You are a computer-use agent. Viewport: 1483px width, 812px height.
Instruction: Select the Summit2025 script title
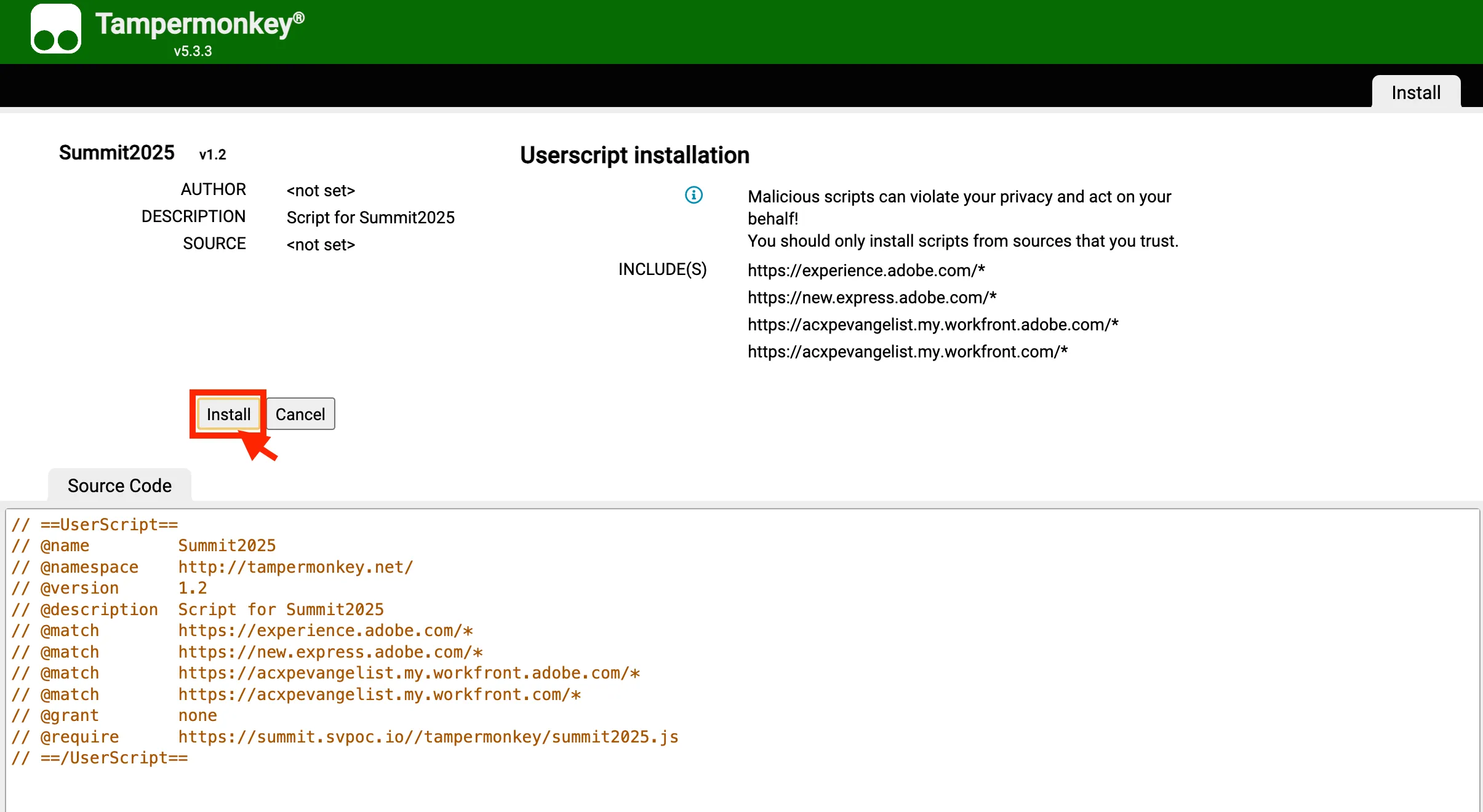(116, 152)
